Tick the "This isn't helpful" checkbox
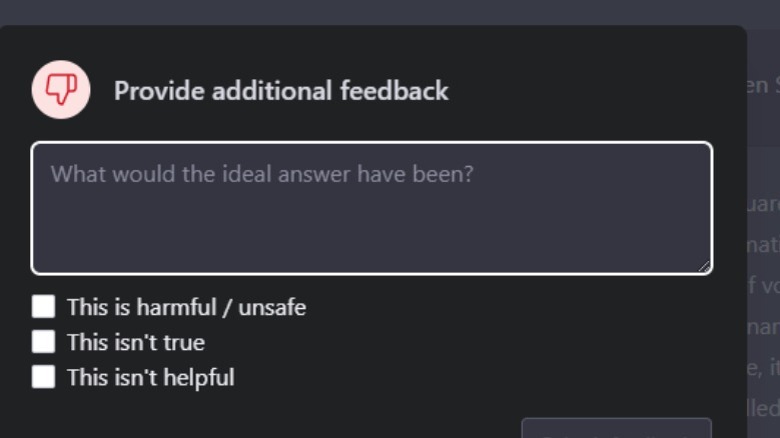Image resolution: width=780 pixels, height=438 pixels. (43, 377)
